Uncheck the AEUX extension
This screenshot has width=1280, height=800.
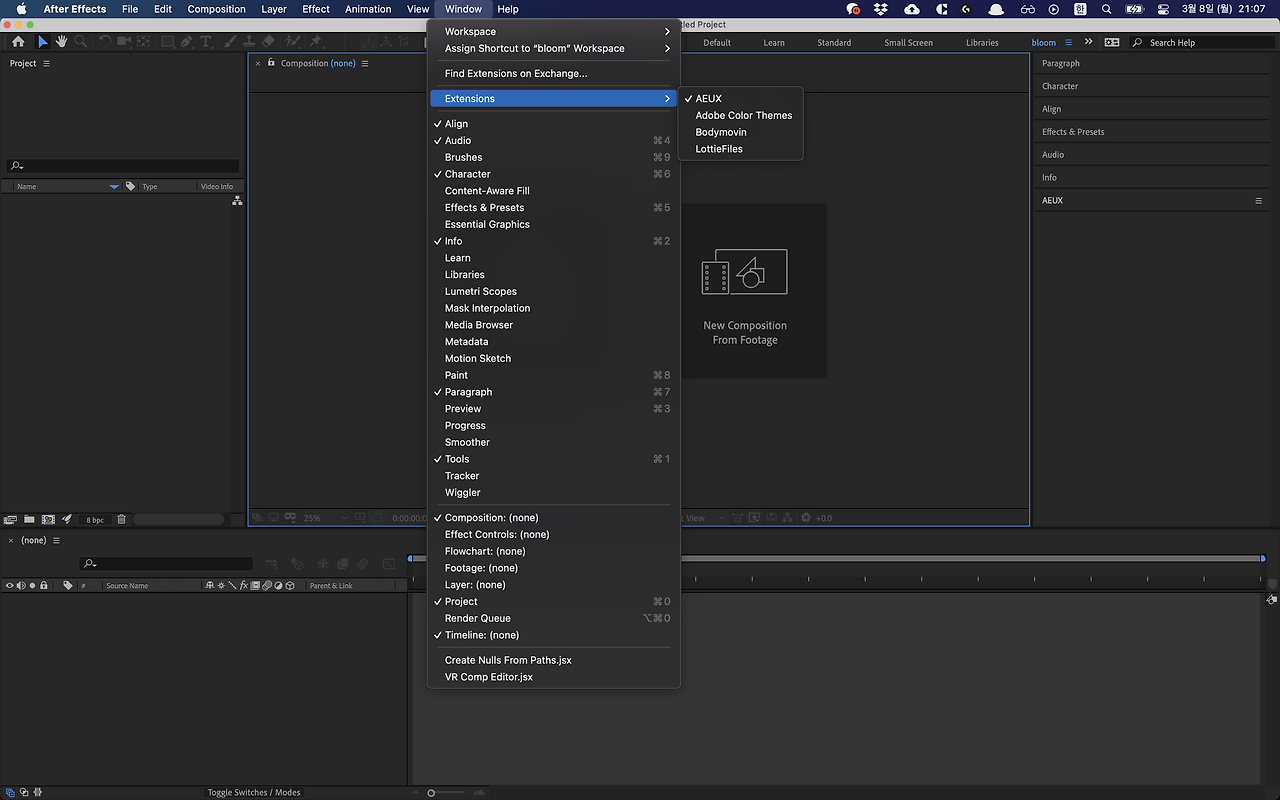740,99
